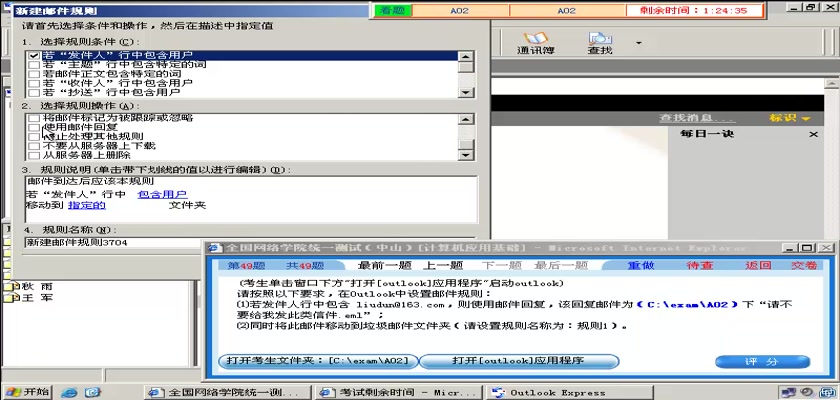Image resolution: width=840 pixels, height=400 pixels.
Task: Click the IE icon in exam window titlebar
Action: tap(215, 248)
